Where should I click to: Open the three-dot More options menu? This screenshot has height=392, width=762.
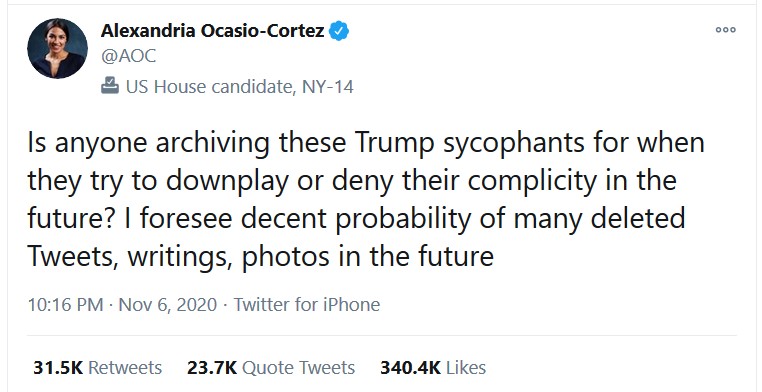pos(726,30)
